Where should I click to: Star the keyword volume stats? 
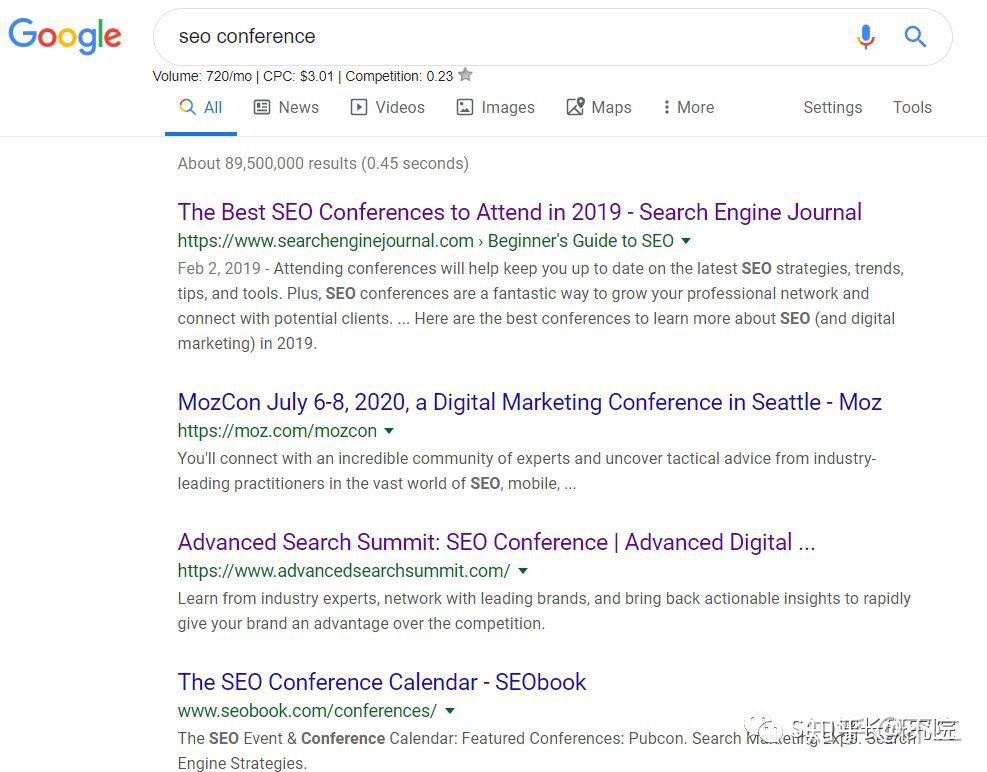[x=465, y=75]
